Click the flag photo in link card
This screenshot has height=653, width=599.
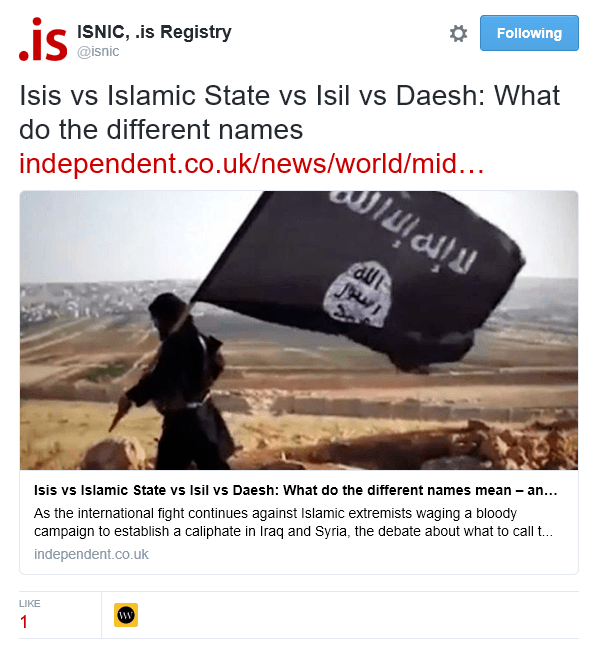tap(299, 330)
